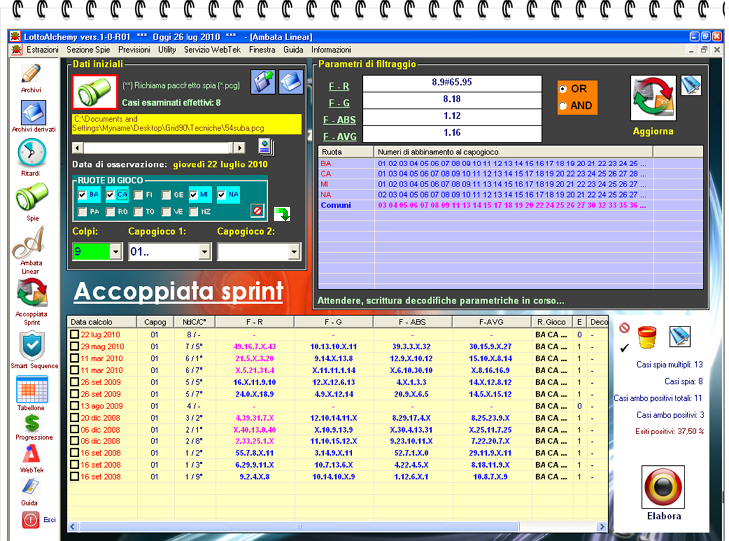
Task: Check the FI wheel checkbox
Action: [138, 195]
